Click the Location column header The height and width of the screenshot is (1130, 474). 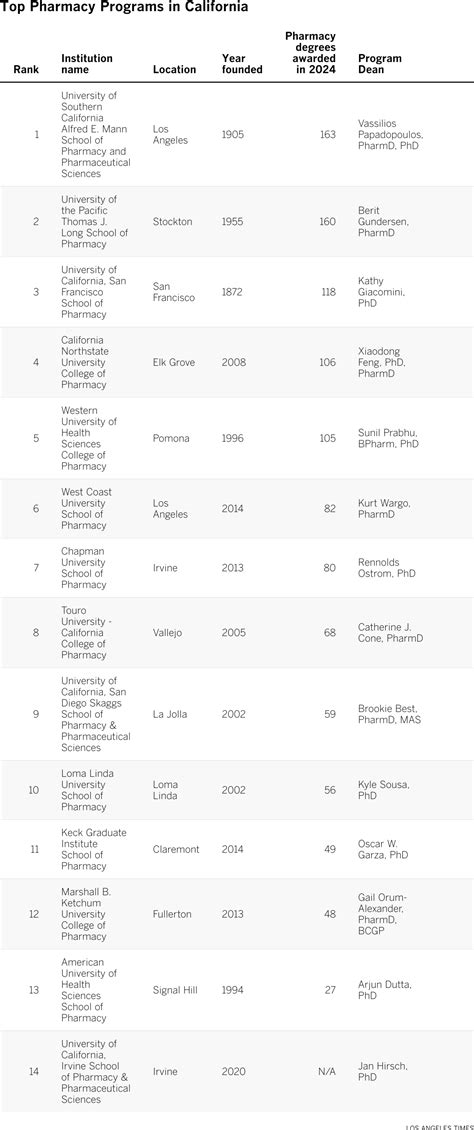coord(174,70)
